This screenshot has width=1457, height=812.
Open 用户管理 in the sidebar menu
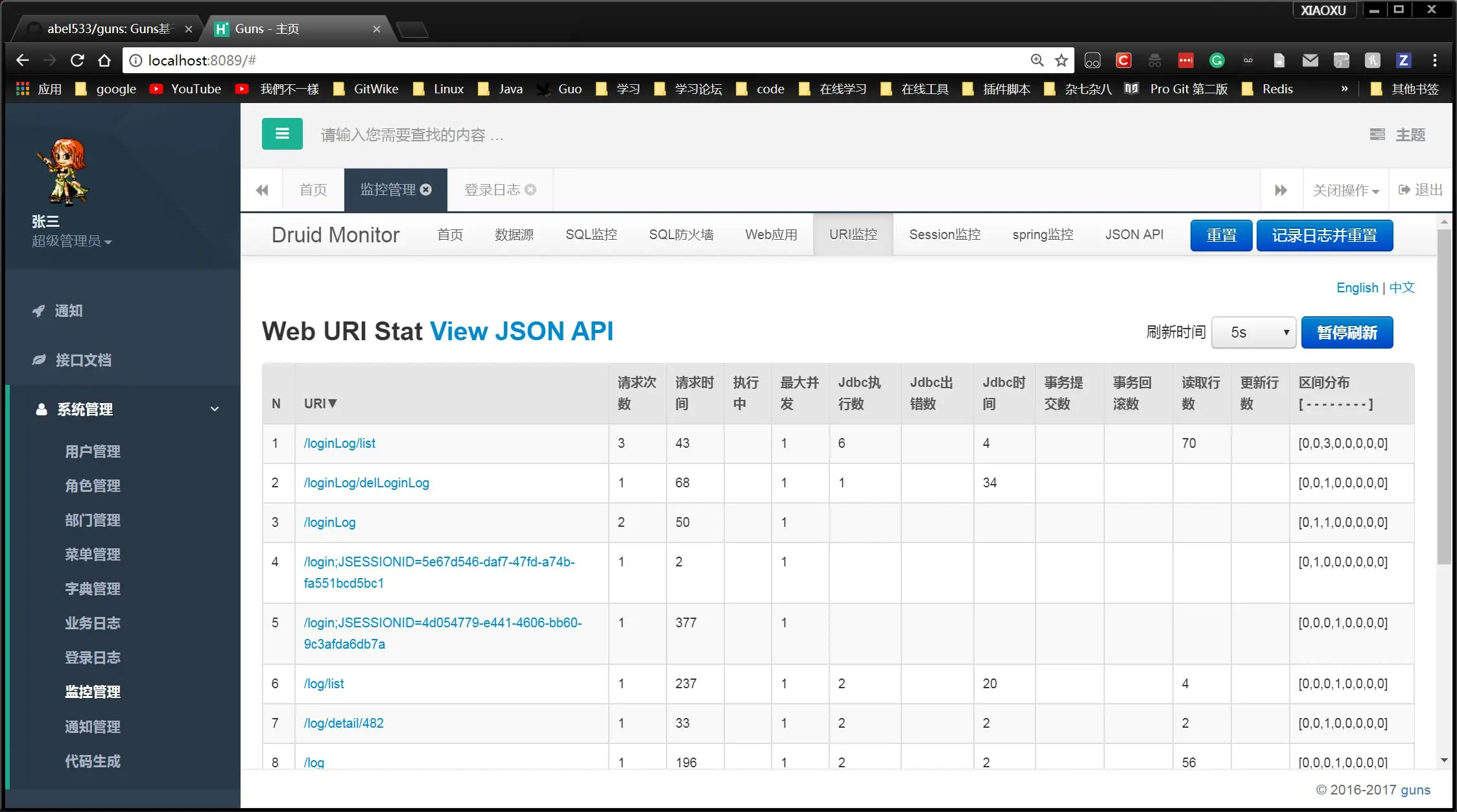tap(93, 451)
